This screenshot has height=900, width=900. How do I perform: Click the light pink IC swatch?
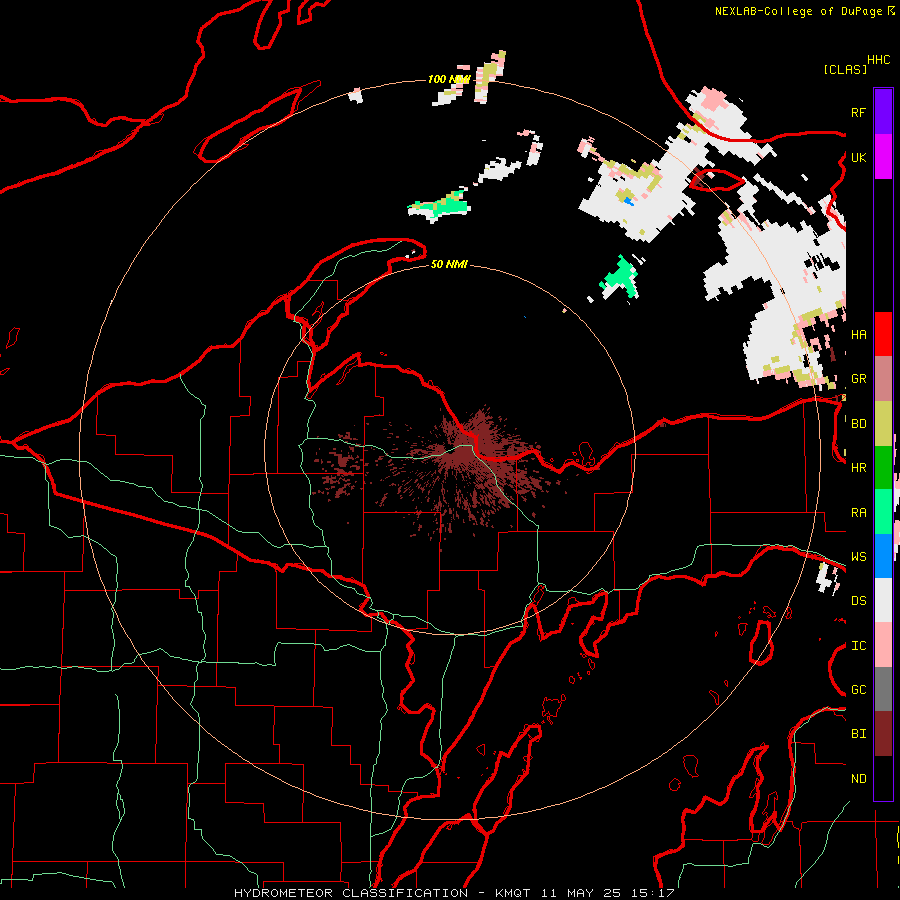(x=883, y=645)
